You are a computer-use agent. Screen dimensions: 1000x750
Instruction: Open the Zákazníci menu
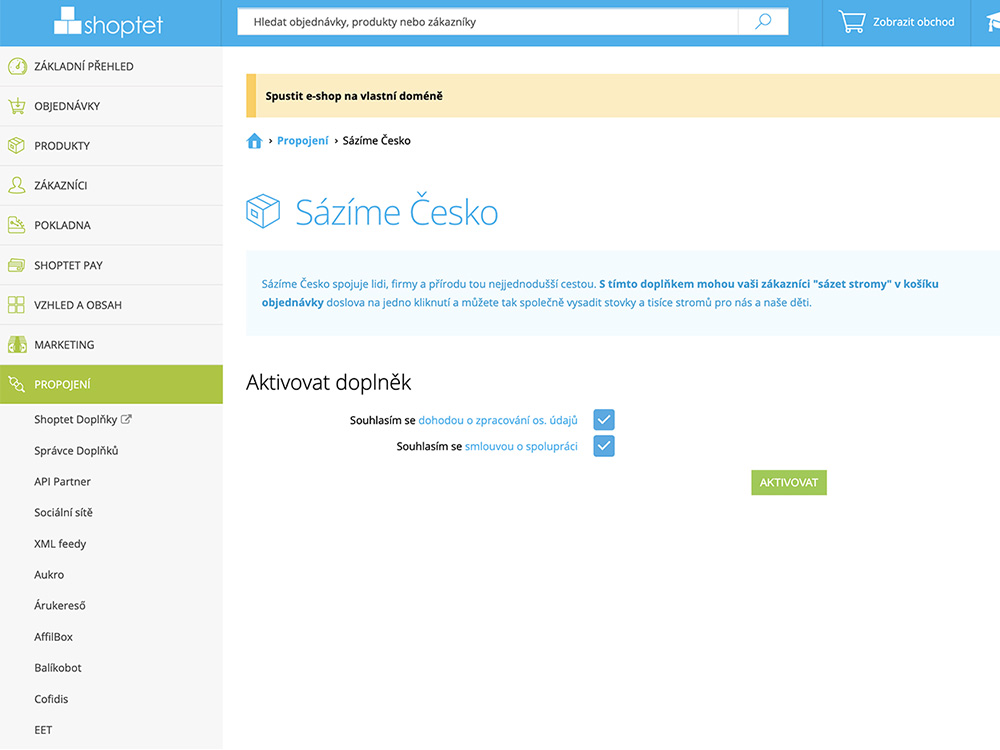tap(112, 185)
